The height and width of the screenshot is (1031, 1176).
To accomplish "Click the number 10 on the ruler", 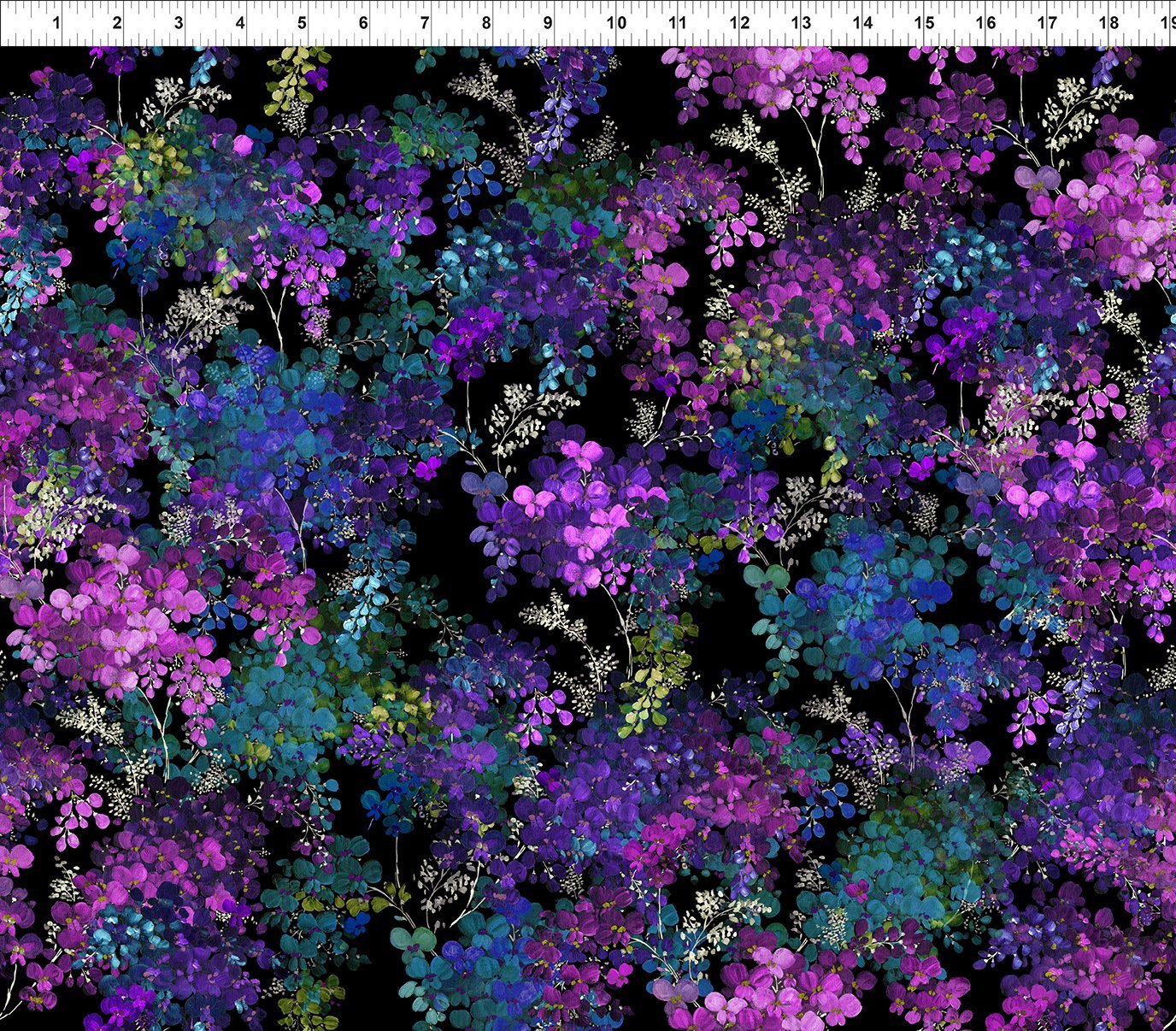I will [615, 23].
